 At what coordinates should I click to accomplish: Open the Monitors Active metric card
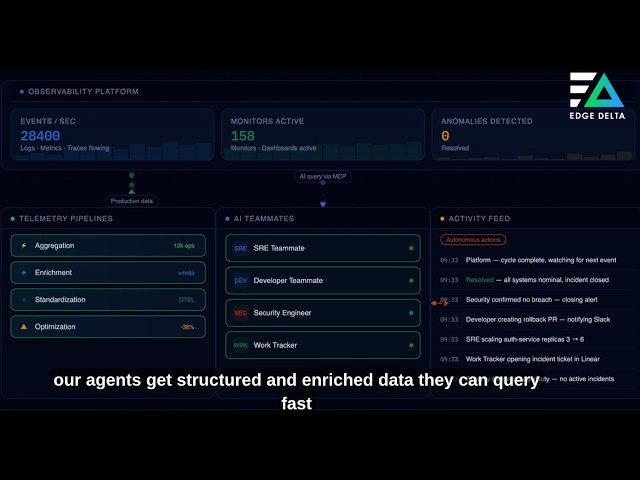coord(322,135)
